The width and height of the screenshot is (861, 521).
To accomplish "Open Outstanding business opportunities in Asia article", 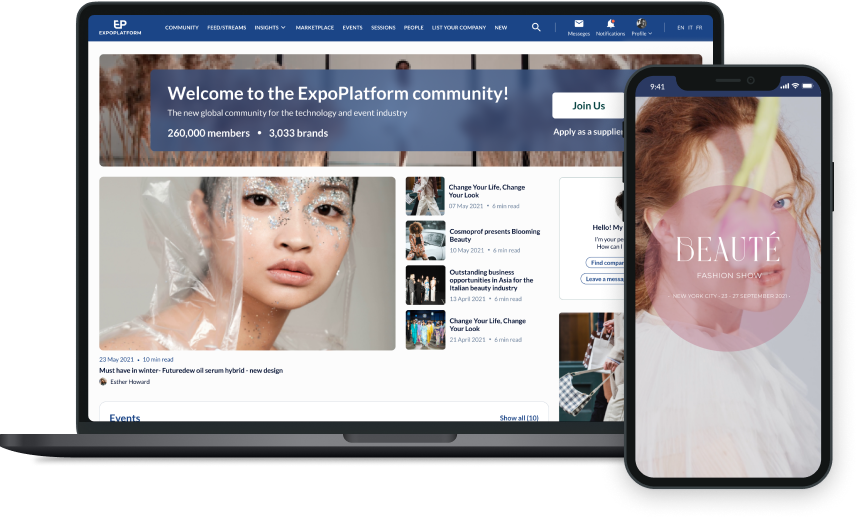I will pos(491,280).
